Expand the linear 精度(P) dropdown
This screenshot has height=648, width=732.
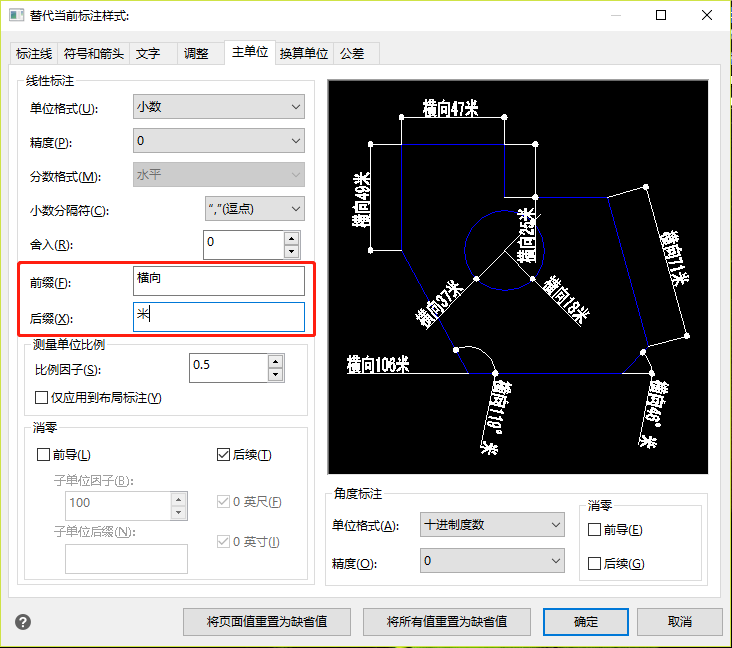(219, 141)
